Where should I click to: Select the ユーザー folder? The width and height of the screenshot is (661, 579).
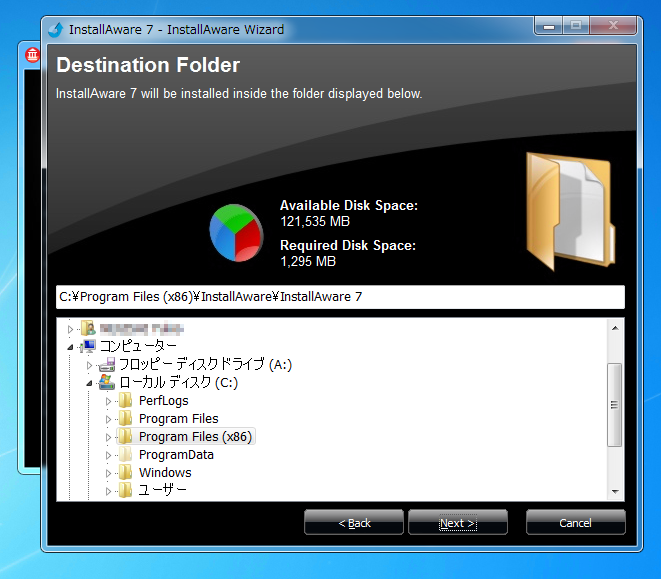[x=163, y=490]
